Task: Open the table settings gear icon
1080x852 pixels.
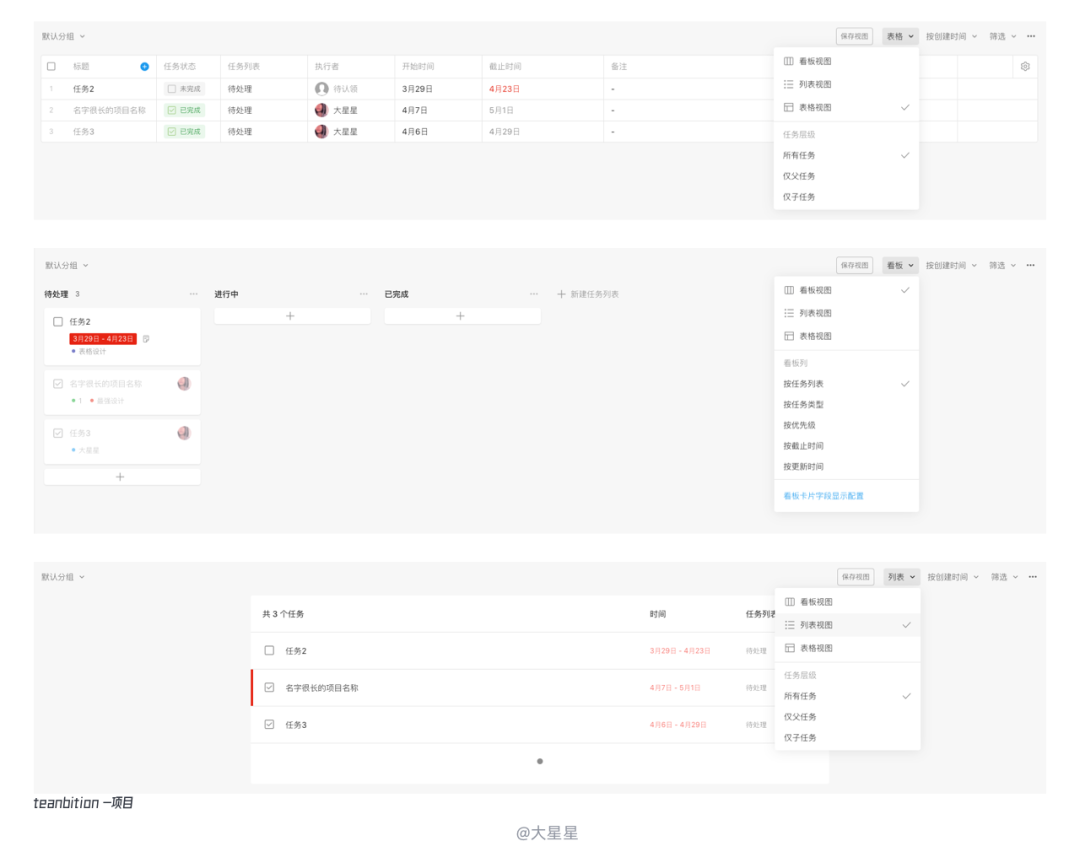Action: tap(1025, 67)
